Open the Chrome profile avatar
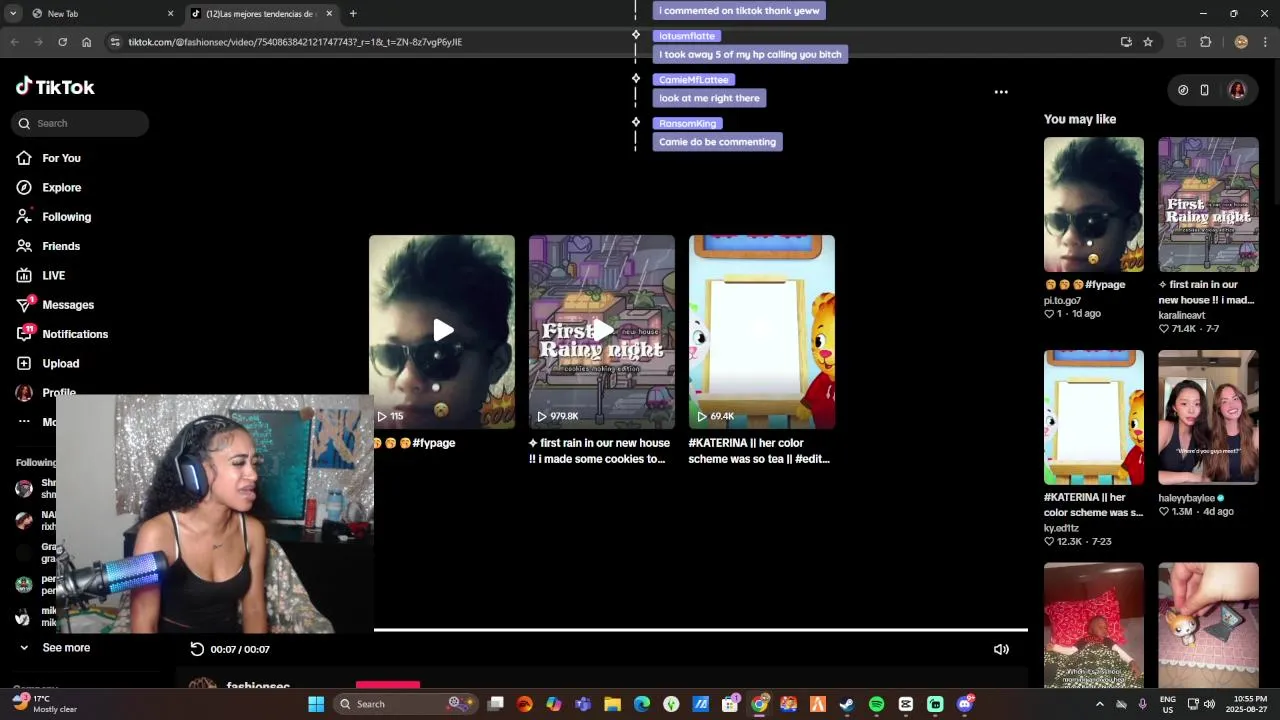Screen dimensions: 1280x720 1241,42
